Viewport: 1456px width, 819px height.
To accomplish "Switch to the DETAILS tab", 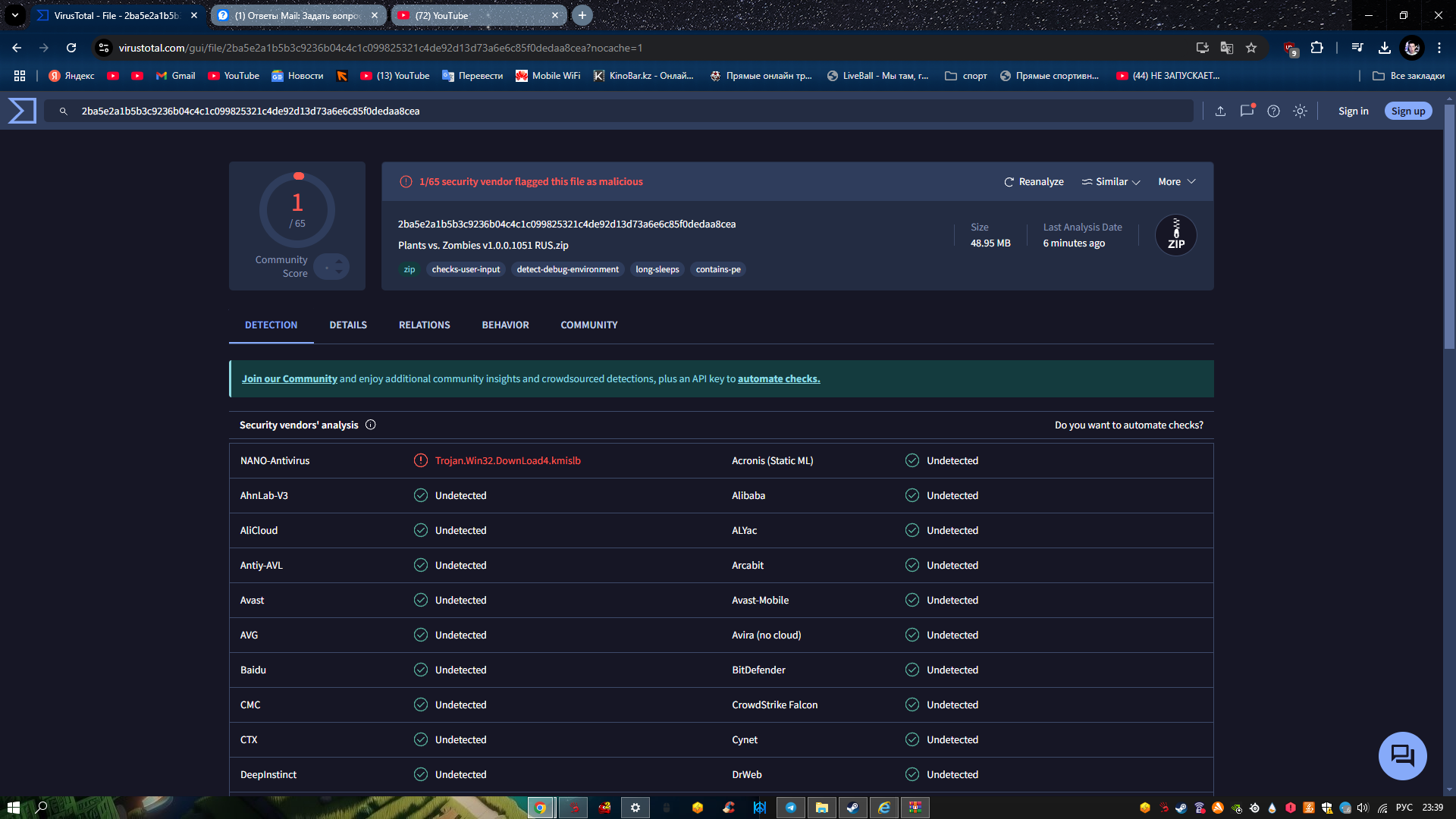I will (348, 325).
